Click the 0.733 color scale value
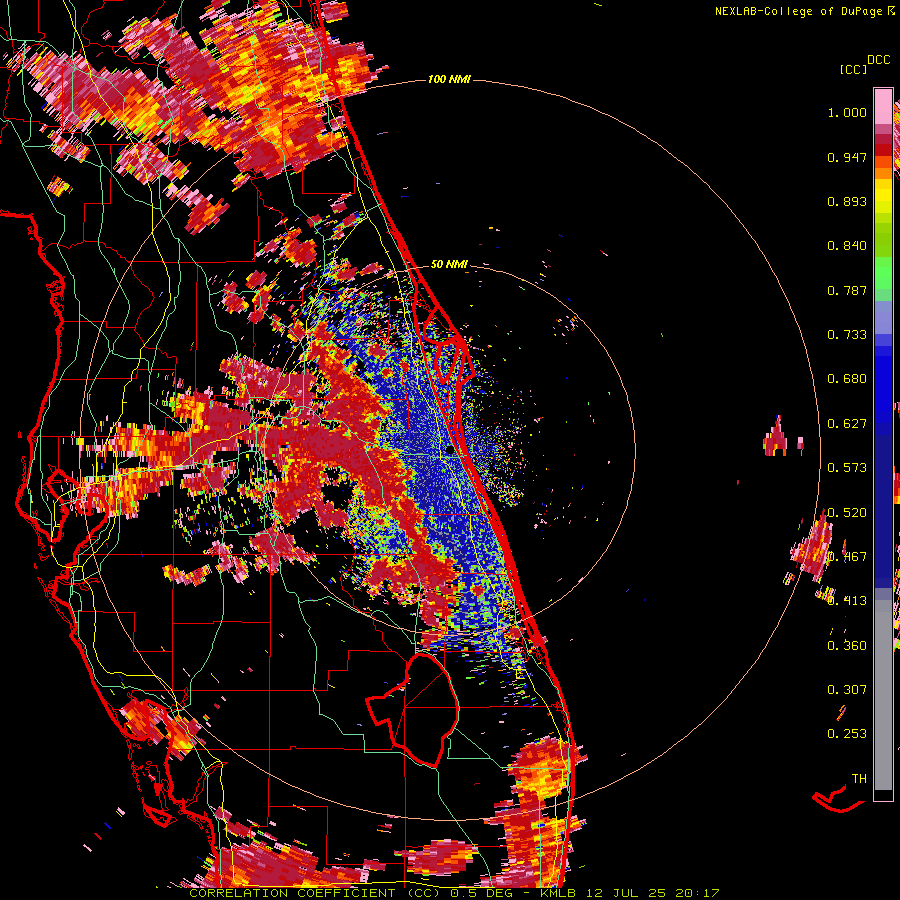 tap(847, 335)
